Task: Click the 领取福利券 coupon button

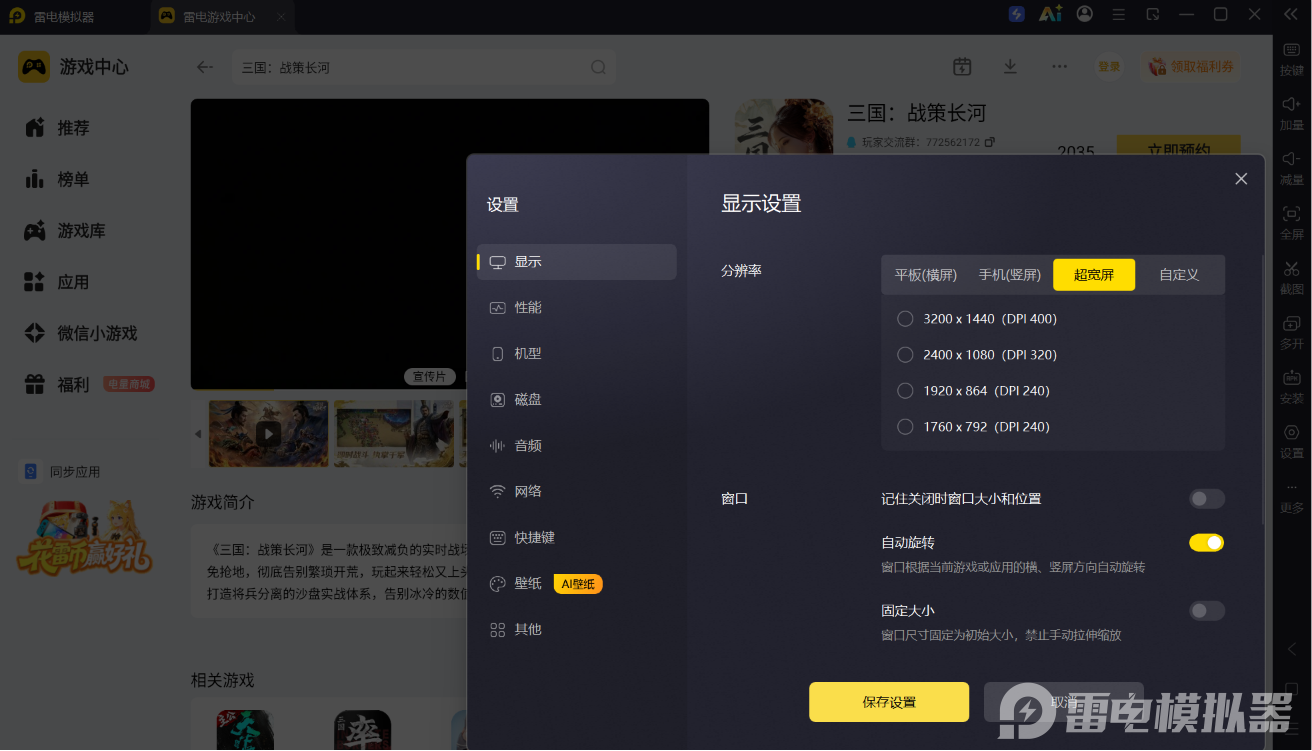Action: click(x=1191, y=66)
